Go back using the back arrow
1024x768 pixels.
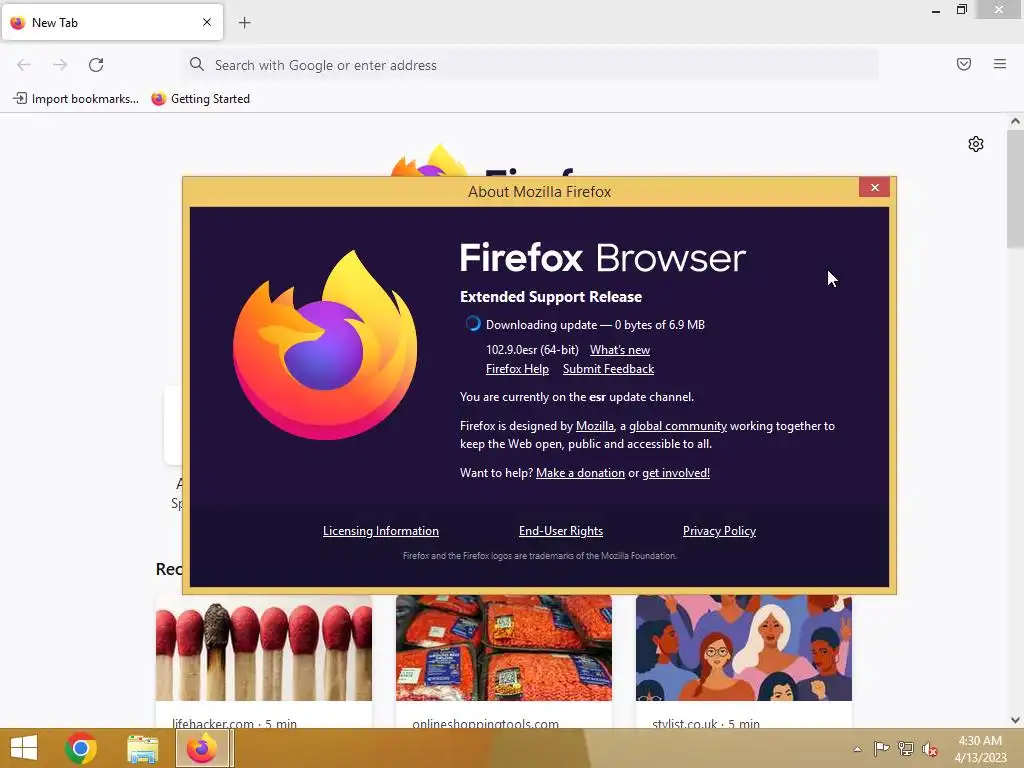pos(24,65)
